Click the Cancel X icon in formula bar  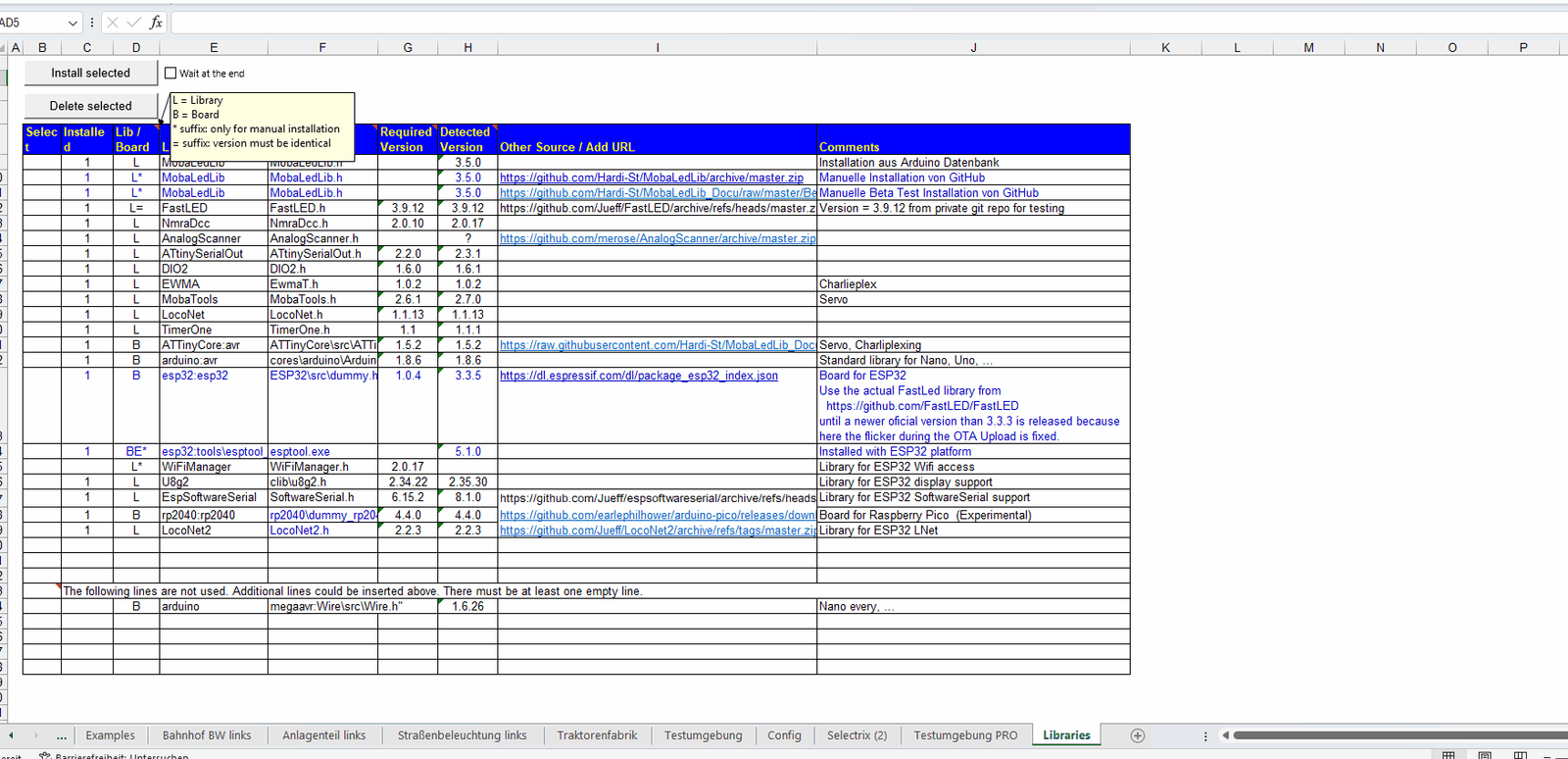(x=112, y=23)
